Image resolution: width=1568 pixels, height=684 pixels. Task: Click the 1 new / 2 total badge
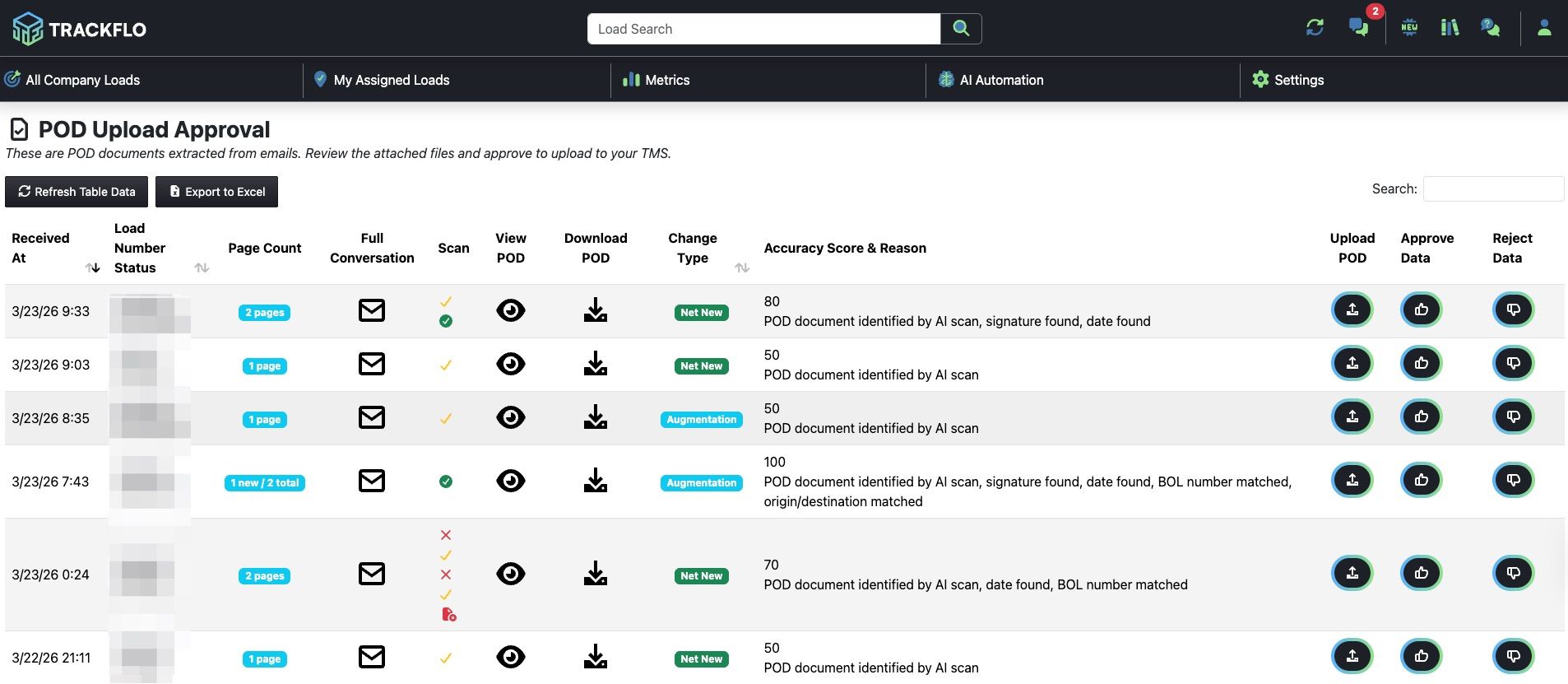(265, 483)
